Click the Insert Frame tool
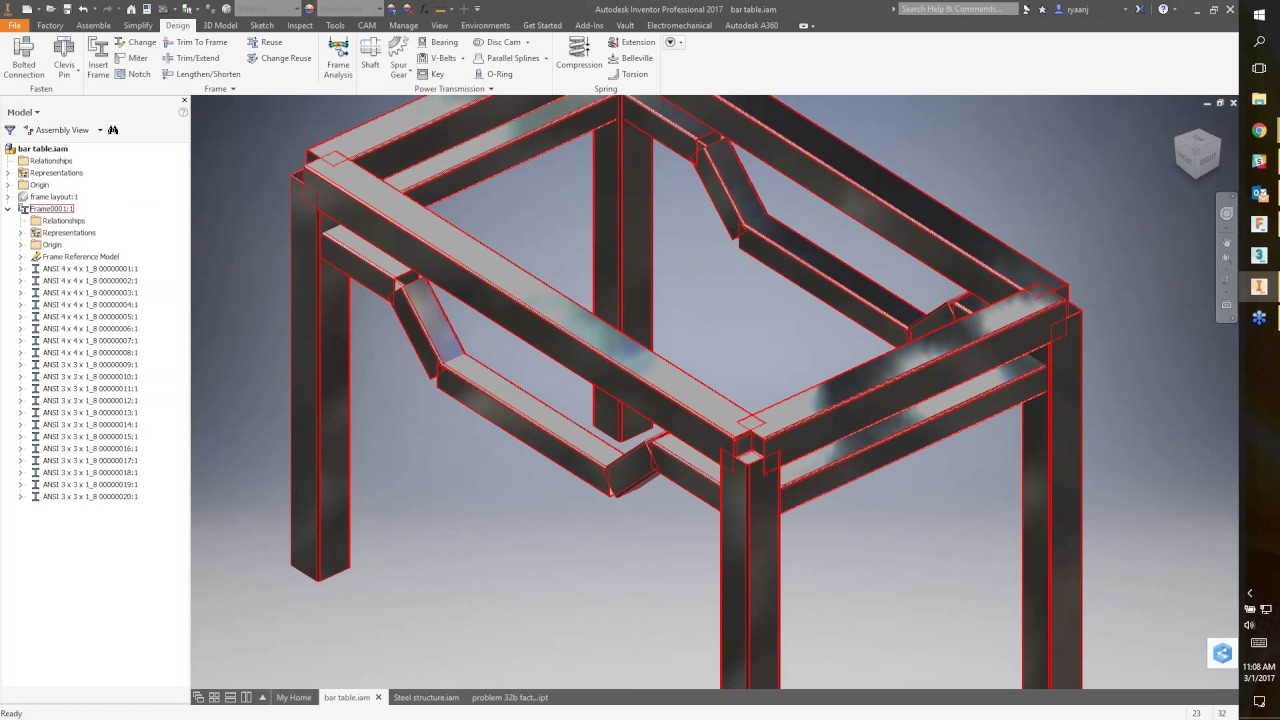The image size is (1280, 720). click(98, 58)
